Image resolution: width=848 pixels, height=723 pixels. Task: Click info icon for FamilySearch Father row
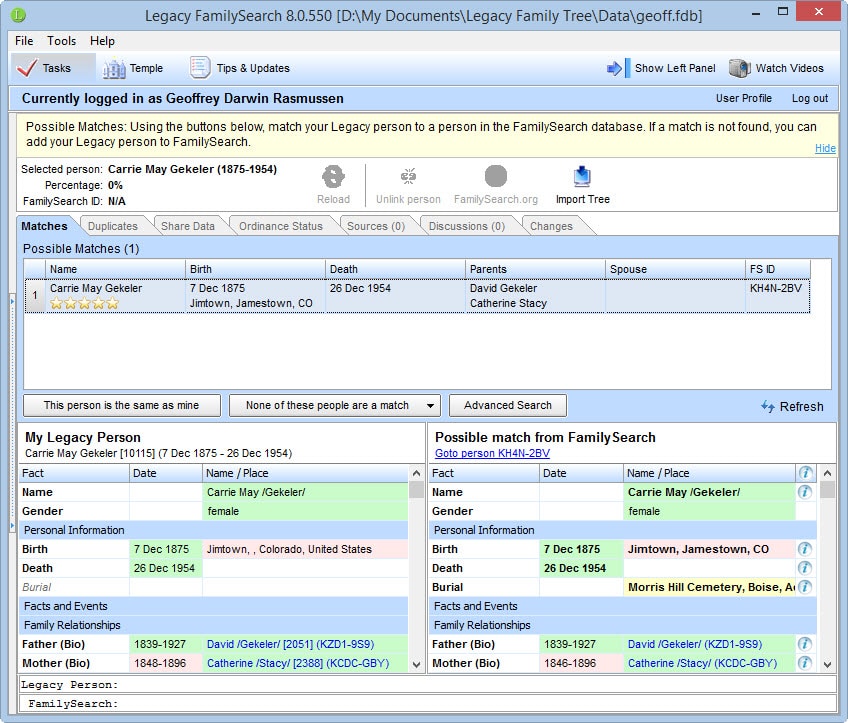pos(805,644)
